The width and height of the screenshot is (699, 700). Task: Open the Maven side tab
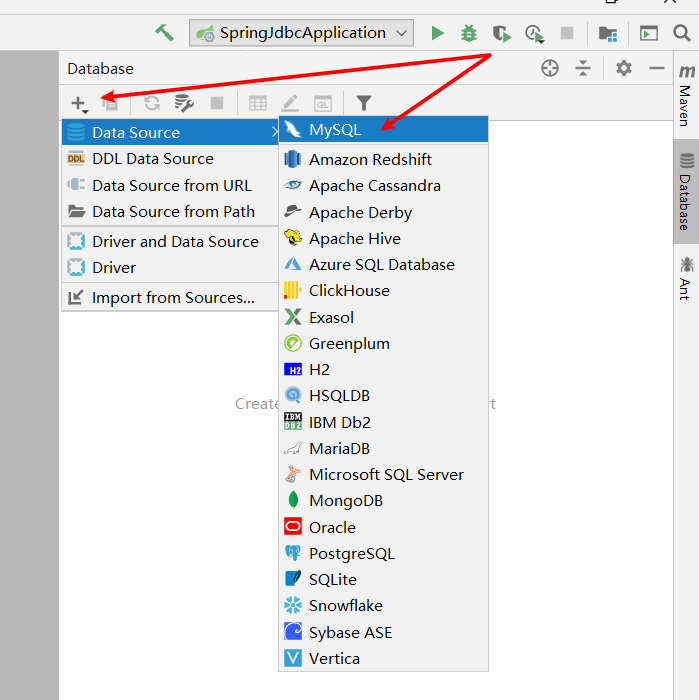686,95
